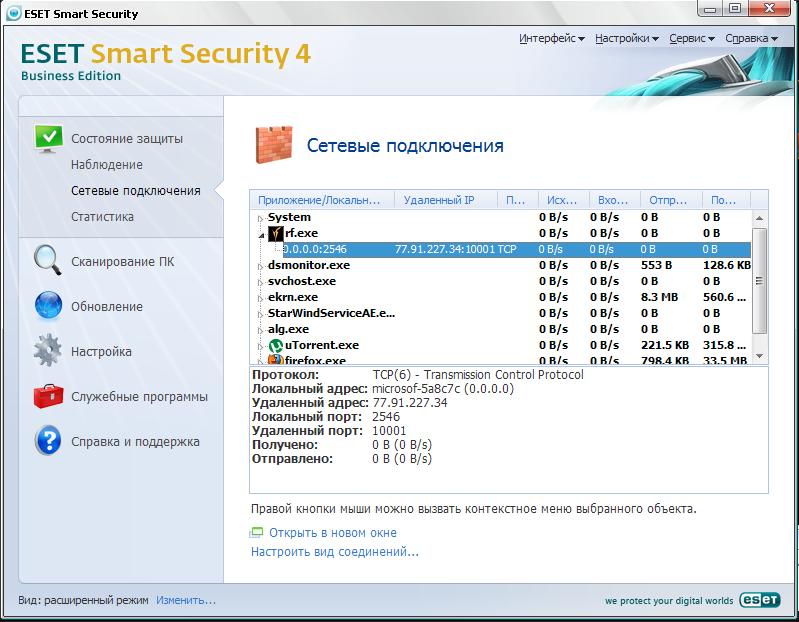The width and height of the screenshot is (799, 622).
Task: Click the red toolbox utilities icon
Action: click(49, 396)
